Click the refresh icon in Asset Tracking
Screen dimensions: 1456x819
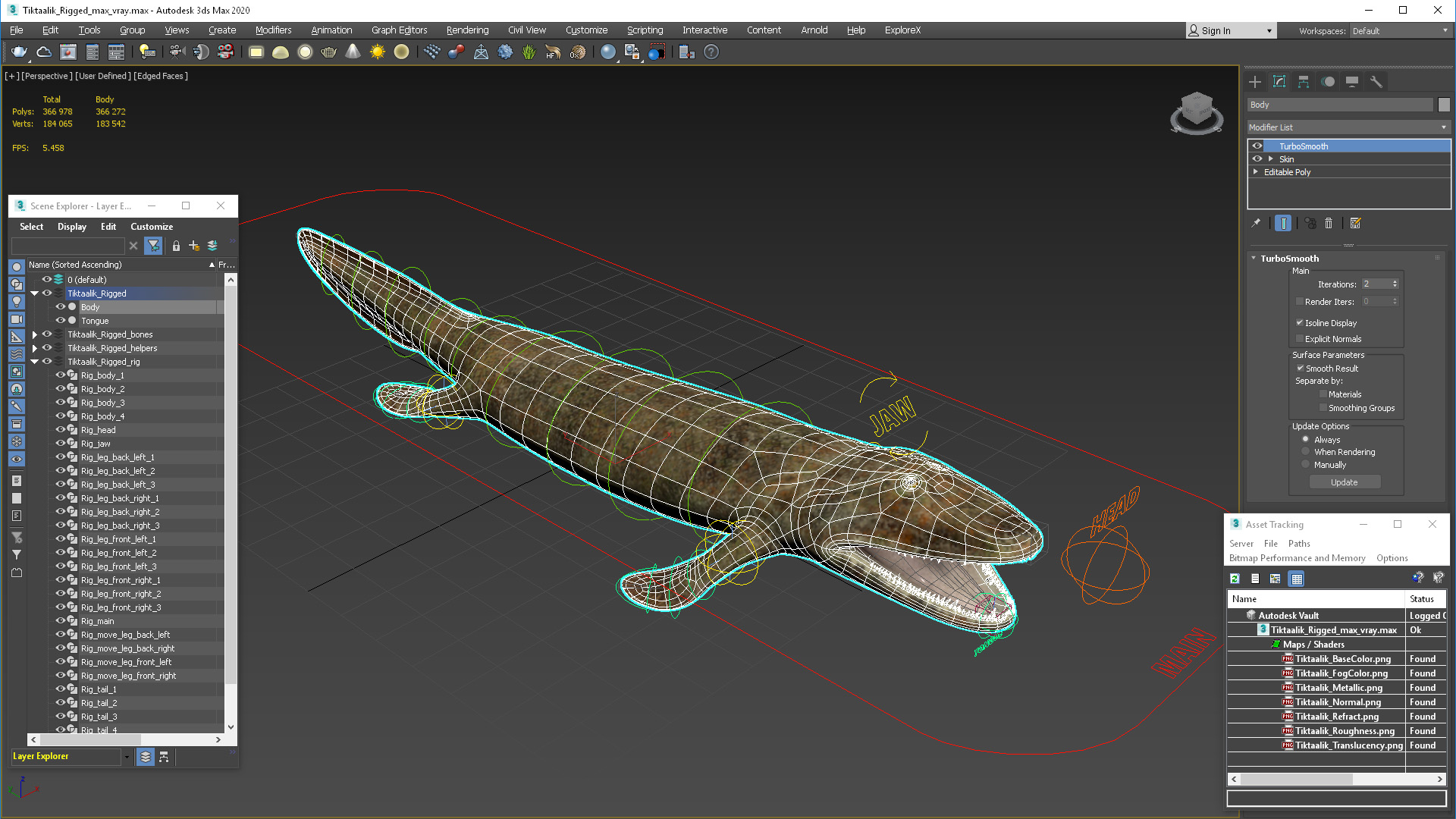pyautogui.click(x=1235, y=579)
